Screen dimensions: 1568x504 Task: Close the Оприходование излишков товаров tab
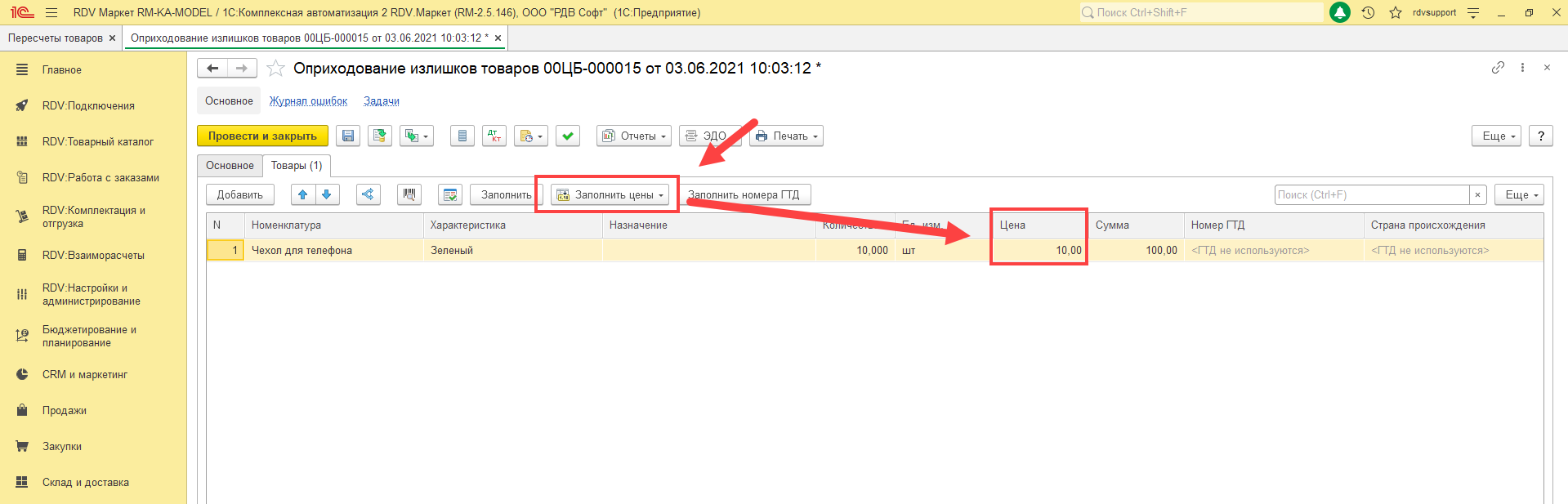point(498,38)
